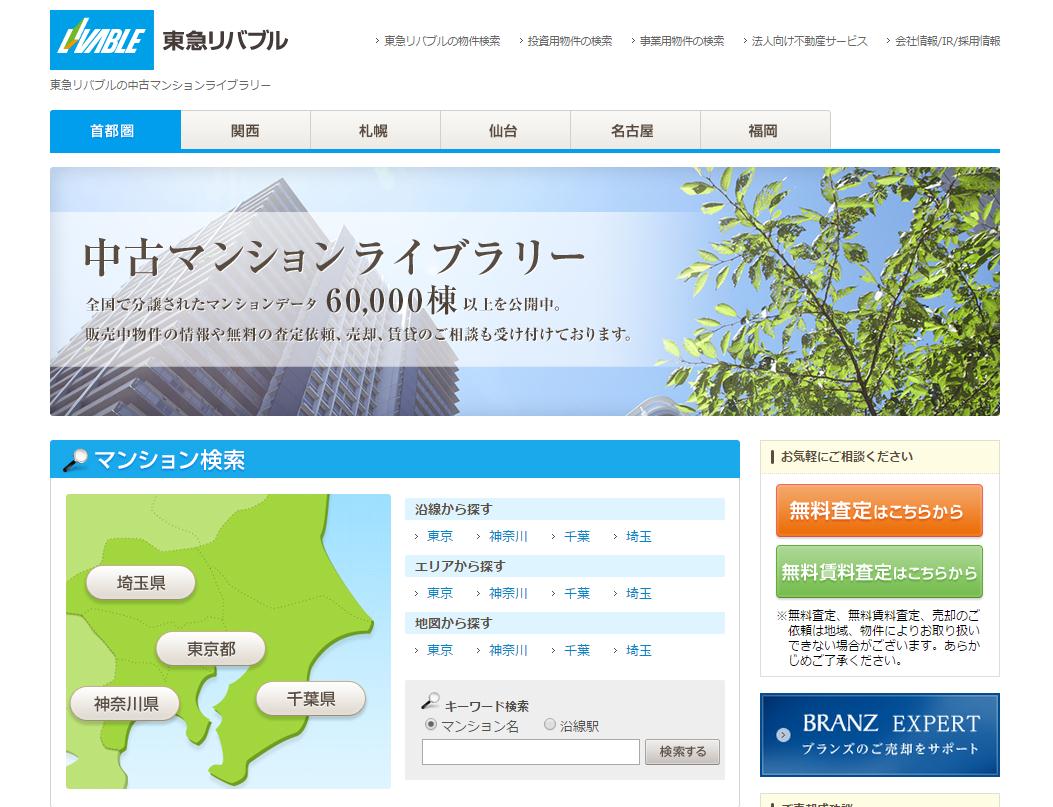
Task: Select the 沿線駅 radio button
Action: (x=549, y=724)
